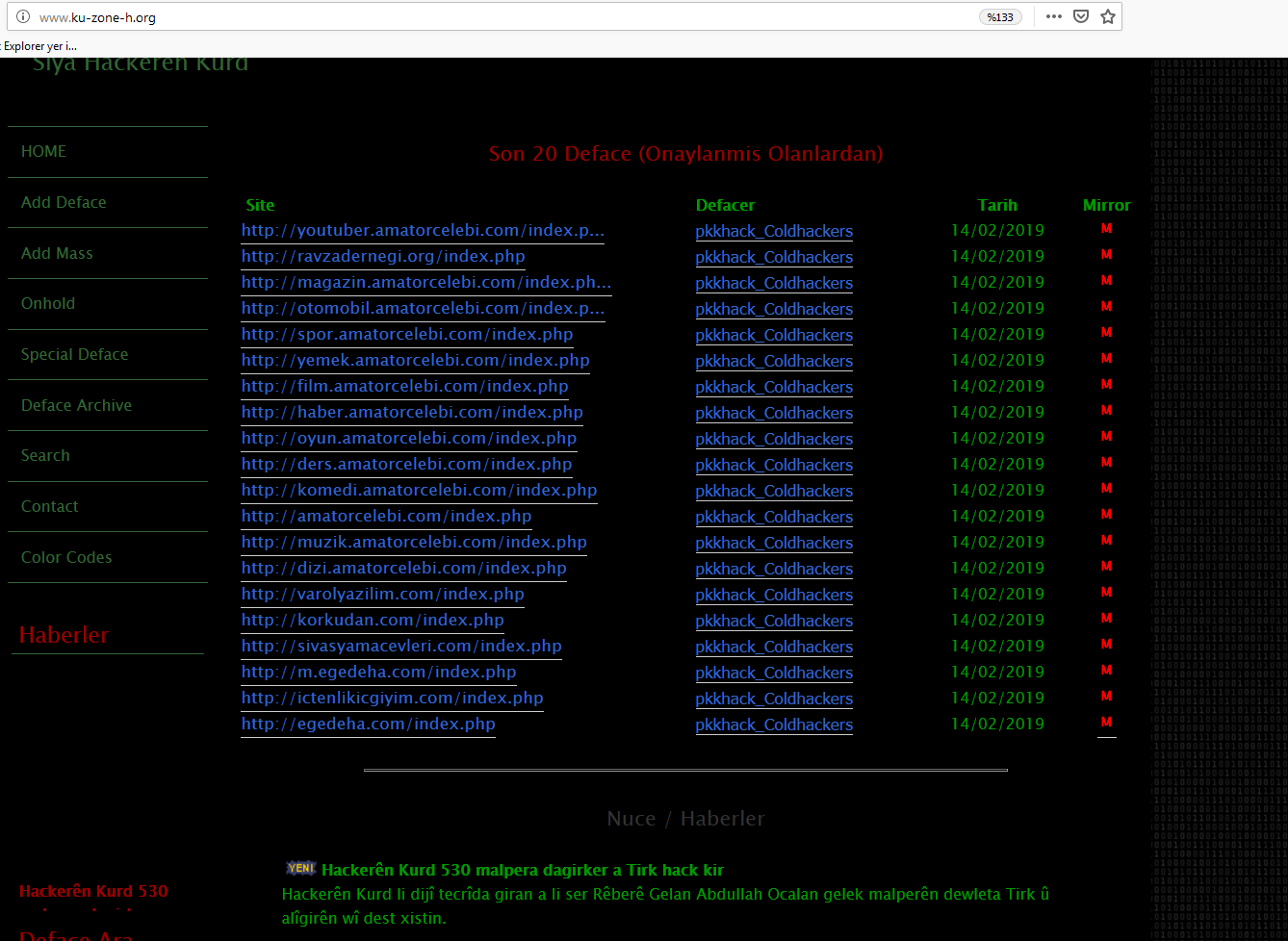Image resolution: width=1288 pixels, height=941 pixels.
Task: Follow the spor.amatorcelebi.com/index.php link
Action: 406,335
